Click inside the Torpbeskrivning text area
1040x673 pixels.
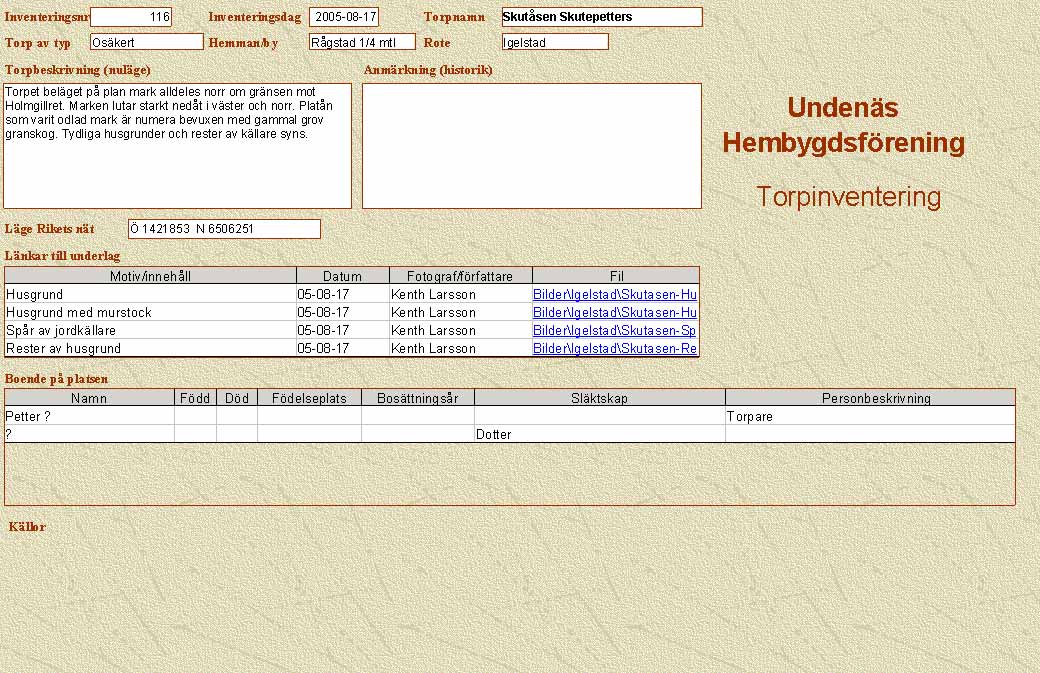178,145
